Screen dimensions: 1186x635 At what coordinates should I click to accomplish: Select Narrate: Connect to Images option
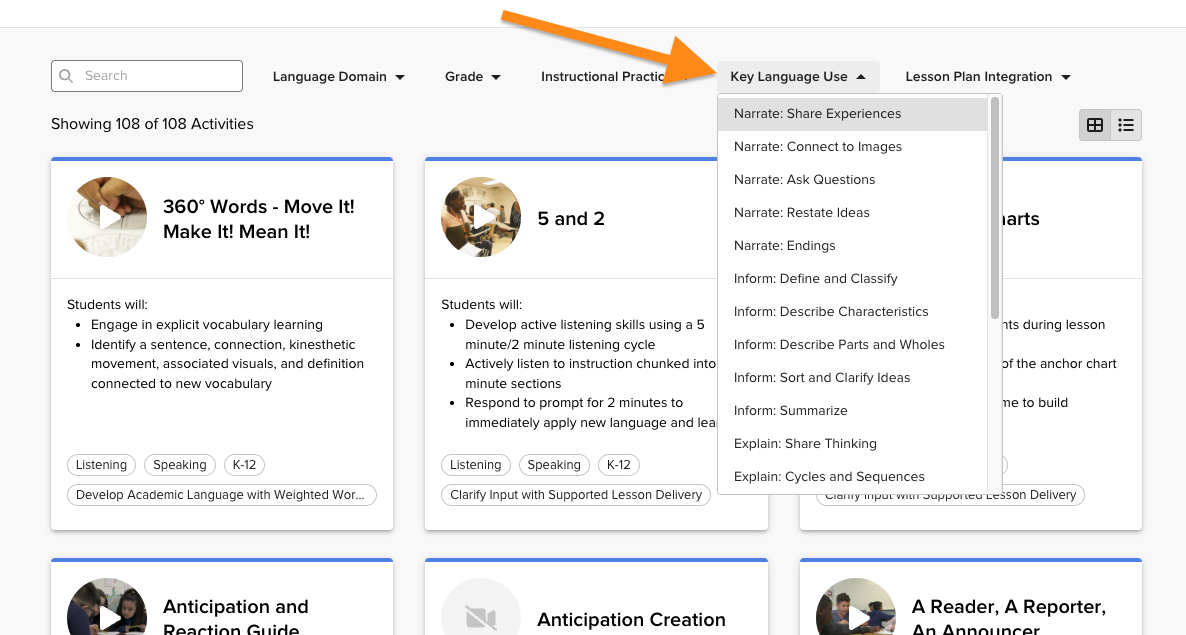point(852,147)
